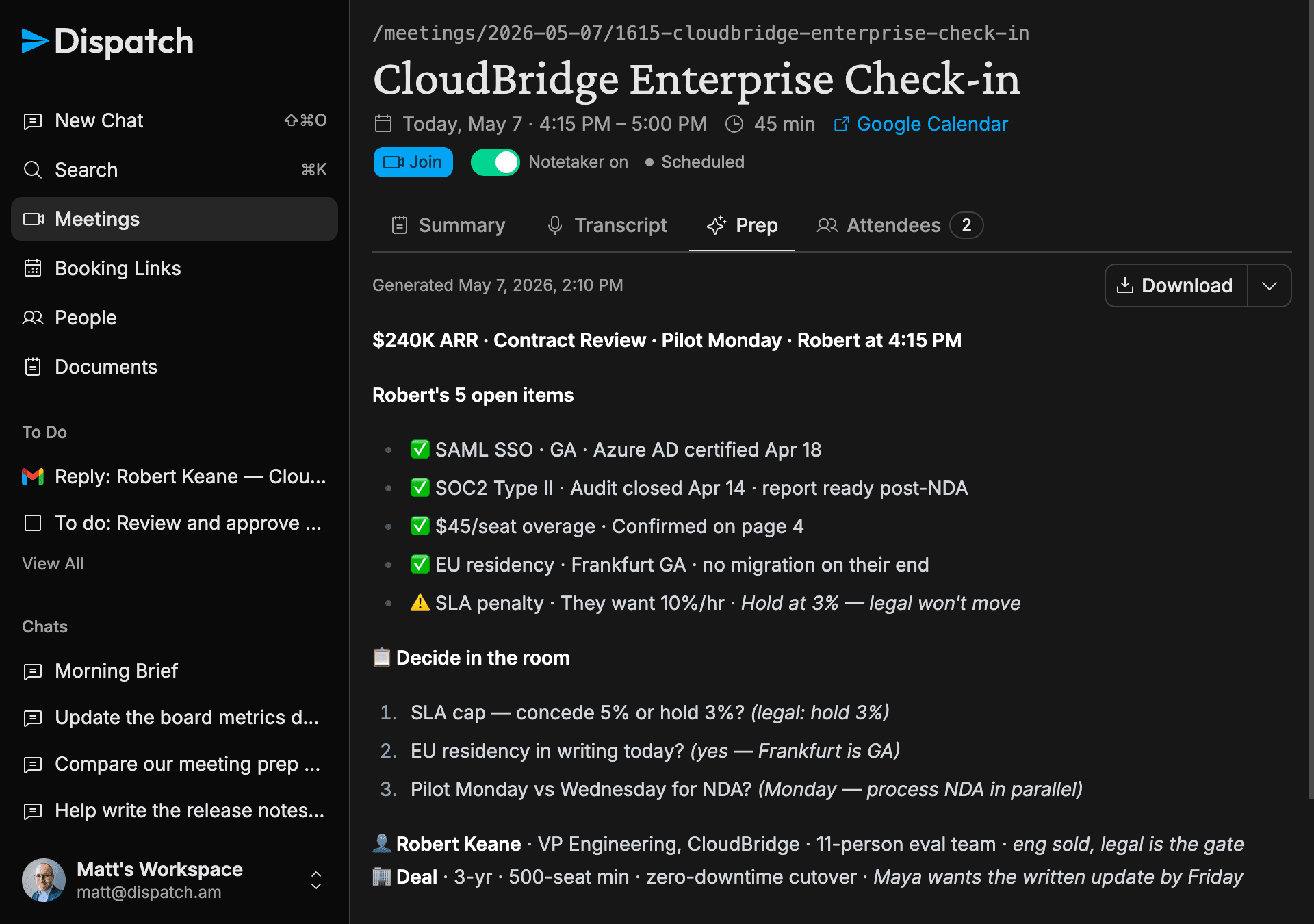Viewport: 1314px width, 924px height.
Task: Click the New Chat speech bubble icon
Action: [33, 121]
